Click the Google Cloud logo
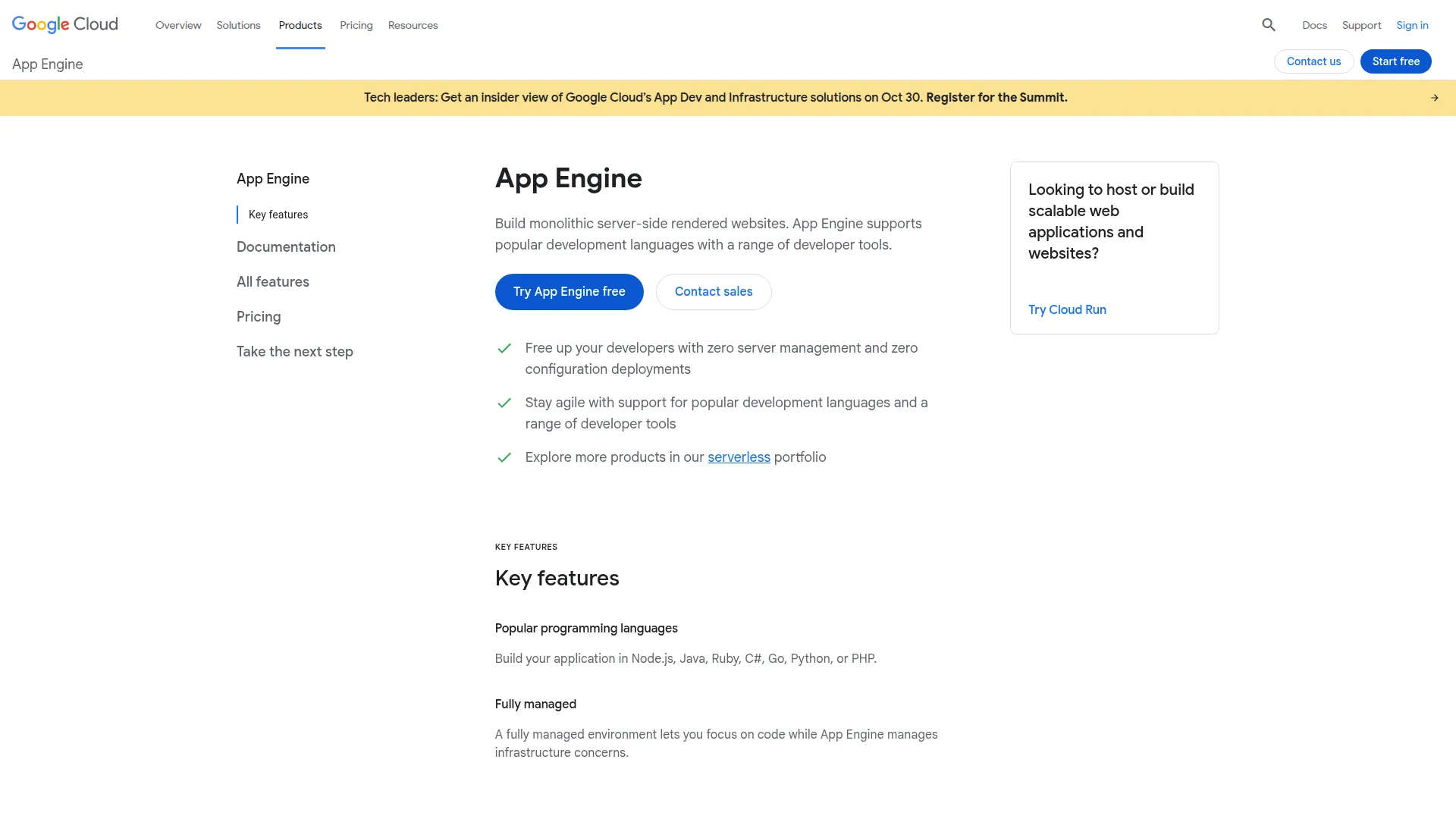The height and width of the screenshot is (819, 1456). click(65, 25)
